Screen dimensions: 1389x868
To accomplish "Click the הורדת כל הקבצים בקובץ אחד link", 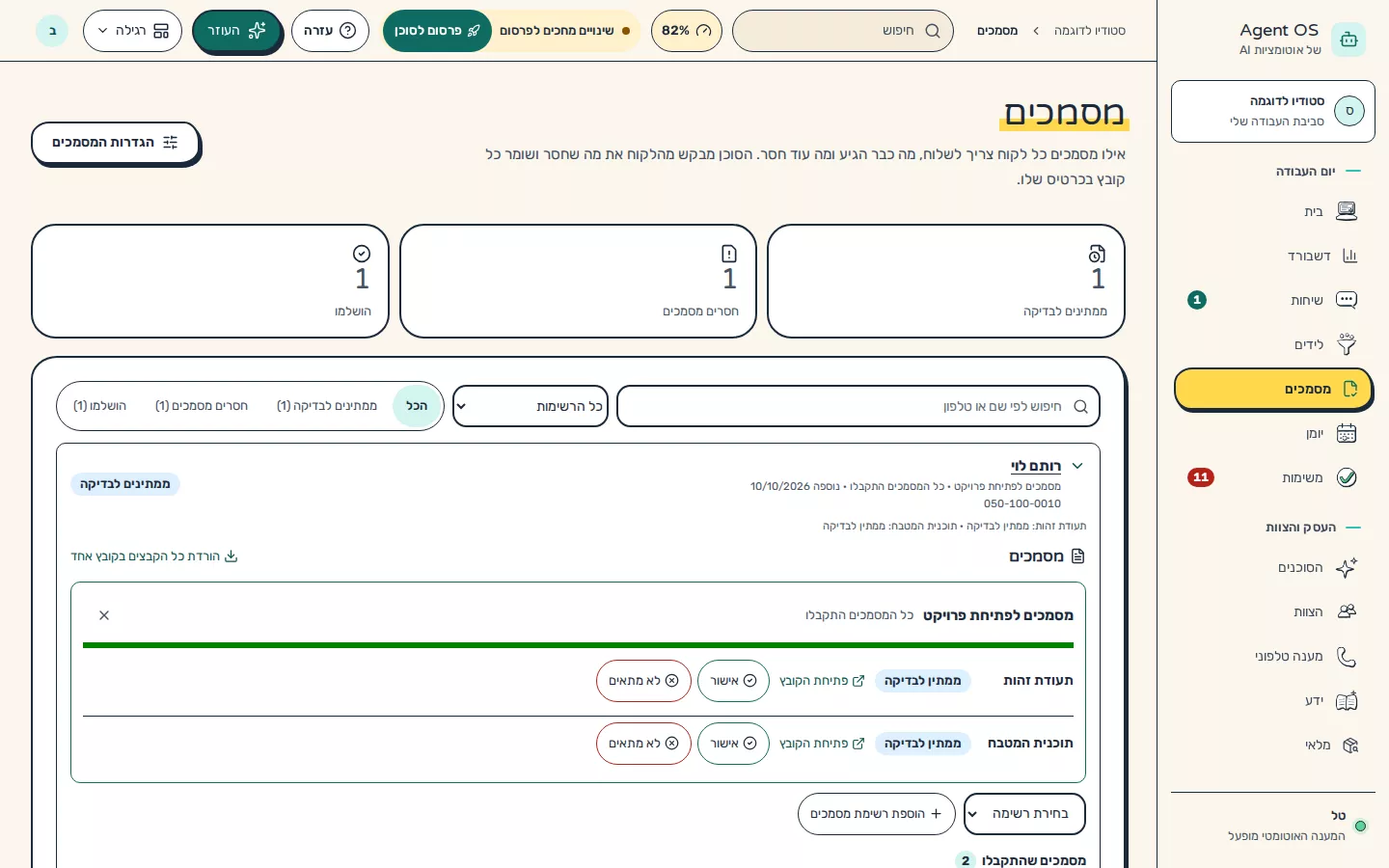I will pos(154,556).
